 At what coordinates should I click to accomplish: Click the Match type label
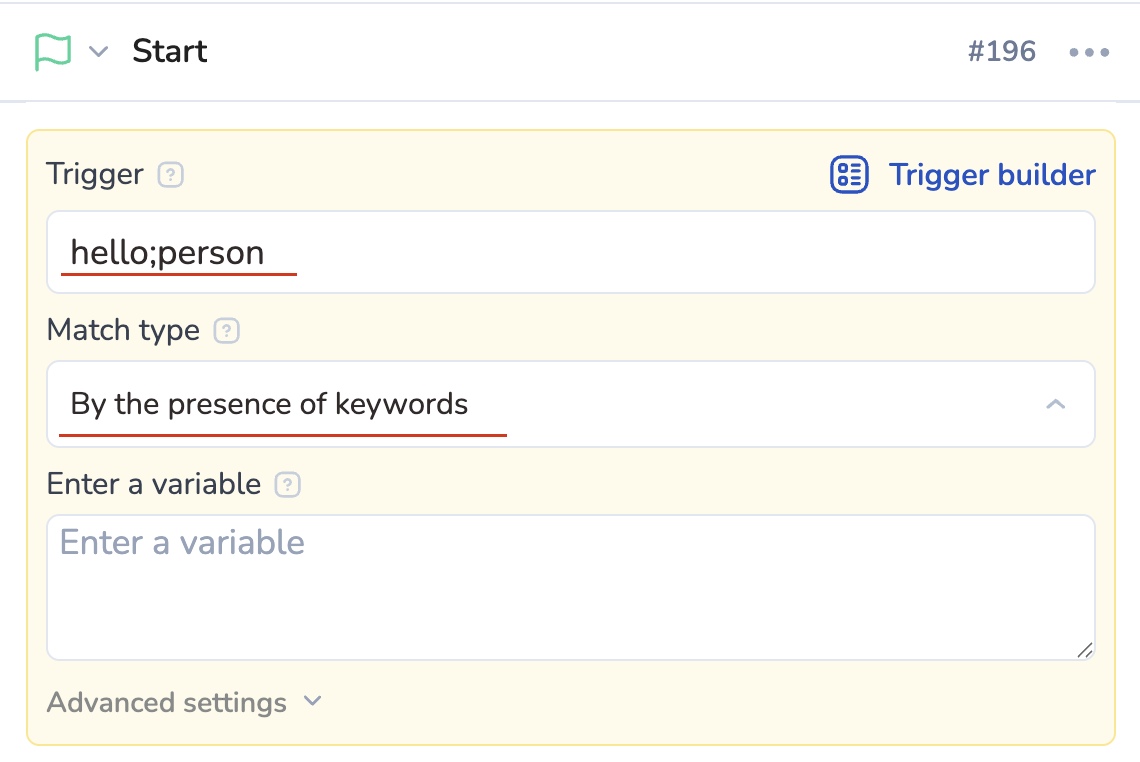[123, 330]
